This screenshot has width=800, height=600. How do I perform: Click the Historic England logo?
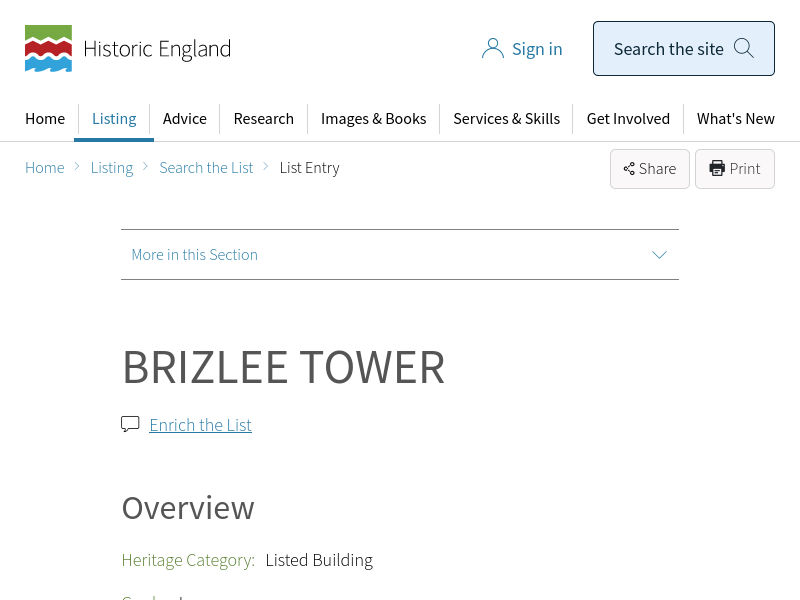(127, 49)
